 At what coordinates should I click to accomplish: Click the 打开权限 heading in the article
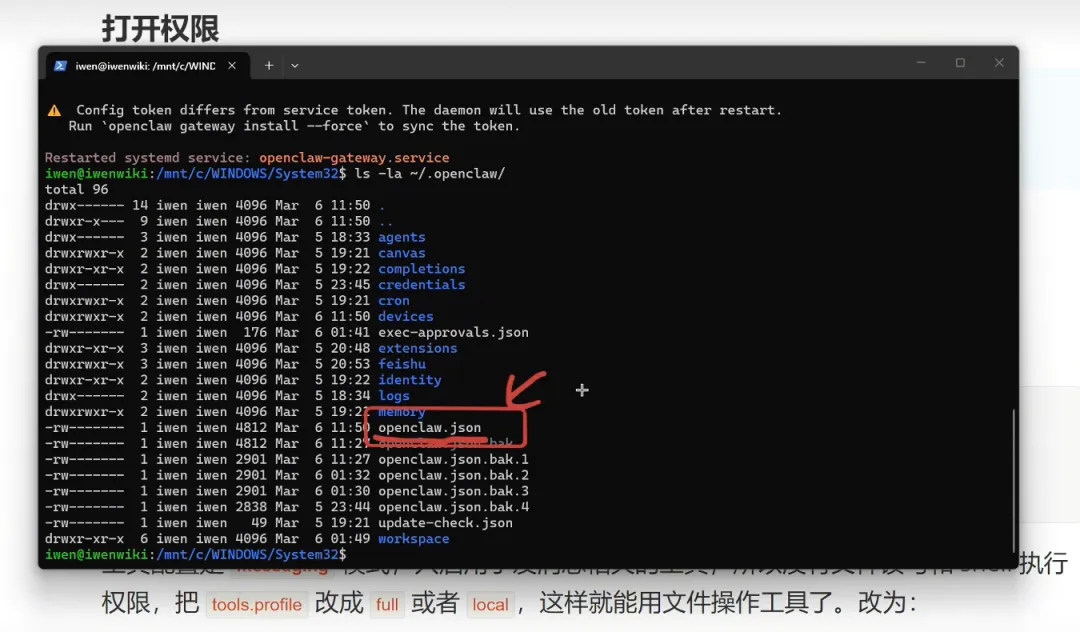click(x=160, y=28)
